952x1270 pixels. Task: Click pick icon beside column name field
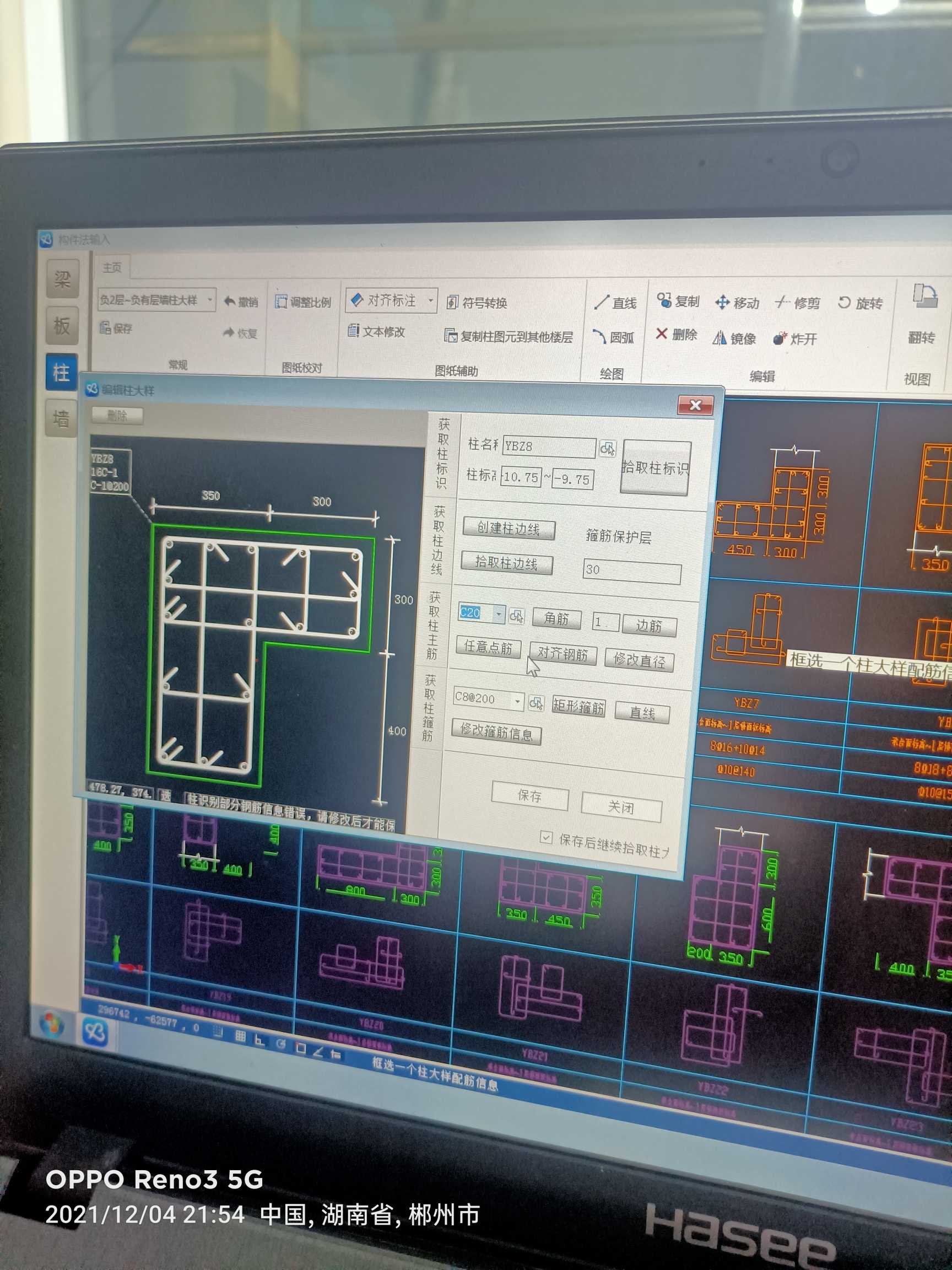[607, 448]
